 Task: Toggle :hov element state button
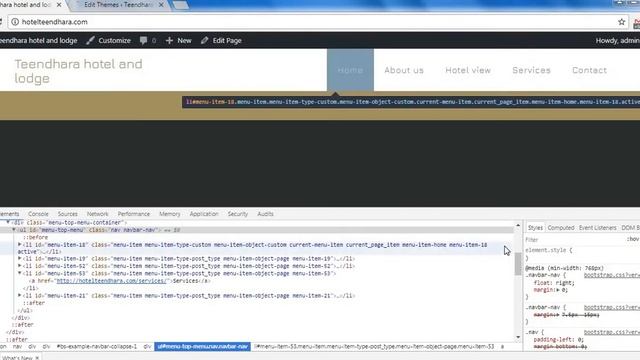pyautogui.click(x=633, y=239)
